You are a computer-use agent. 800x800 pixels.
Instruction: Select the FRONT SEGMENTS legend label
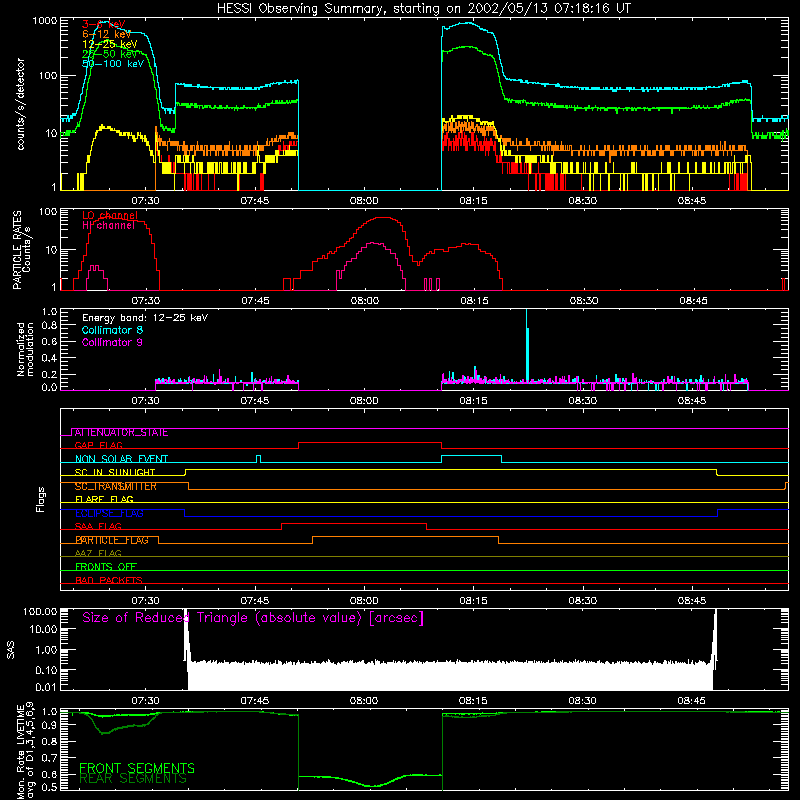[x=137, y=768]
